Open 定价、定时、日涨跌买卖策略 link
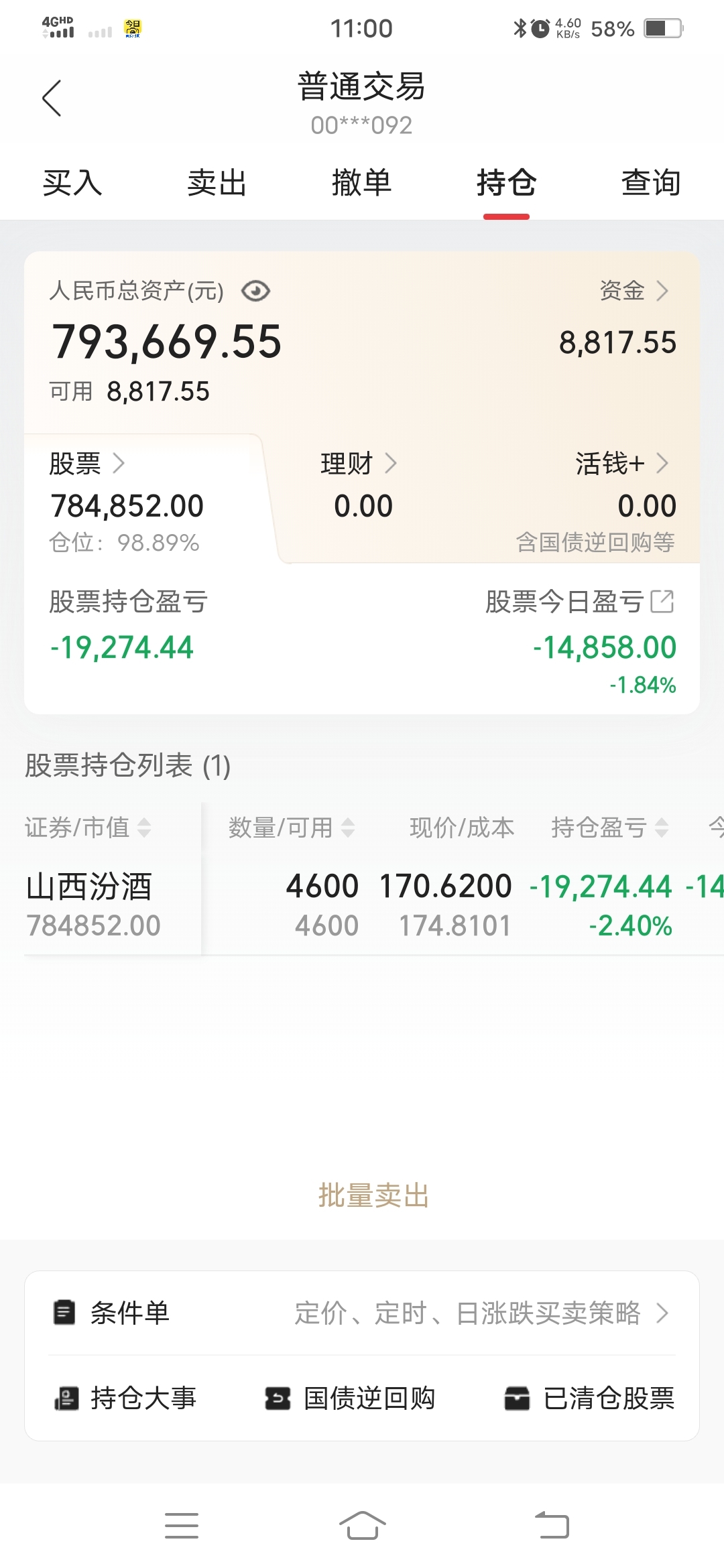Screen dimensions: 724x1568 coord(481,1313)
